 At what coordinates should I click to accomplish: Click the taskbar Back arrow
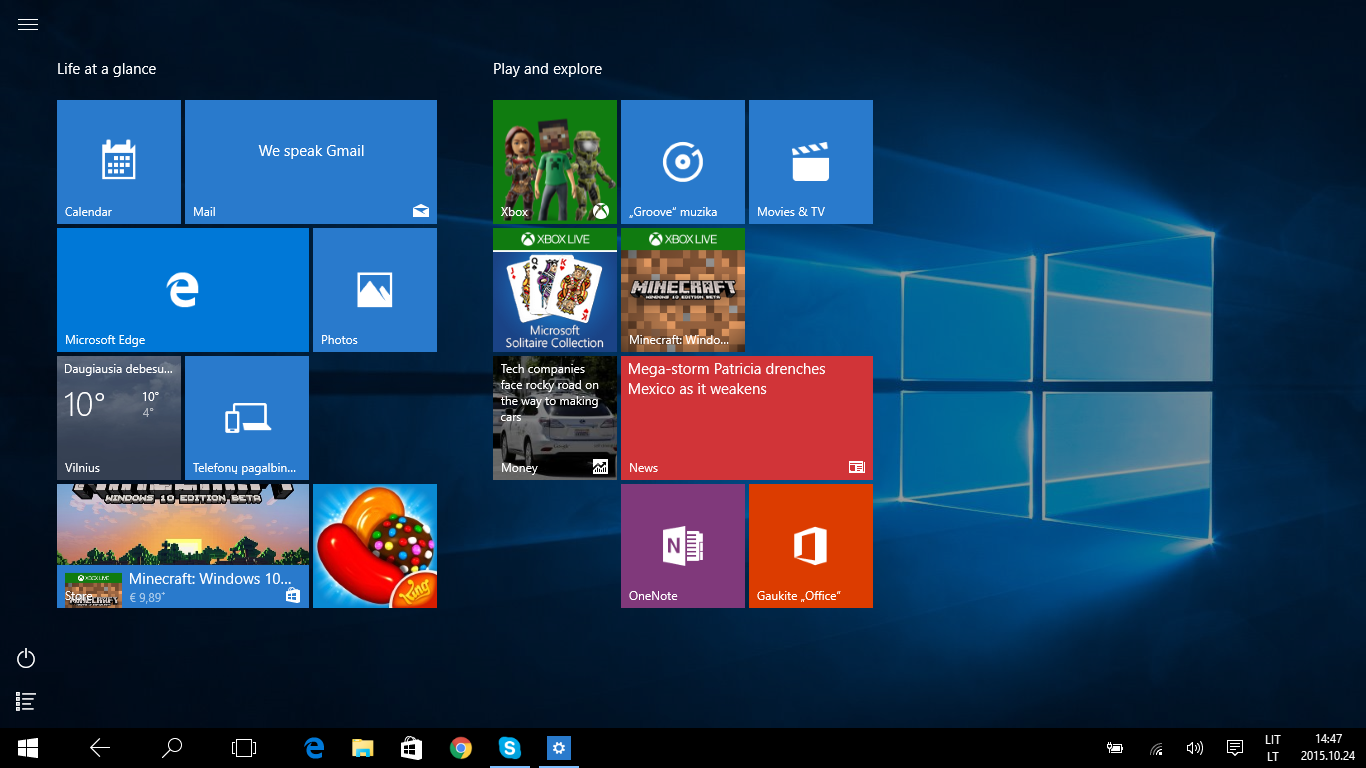click(x=100, y=747)
